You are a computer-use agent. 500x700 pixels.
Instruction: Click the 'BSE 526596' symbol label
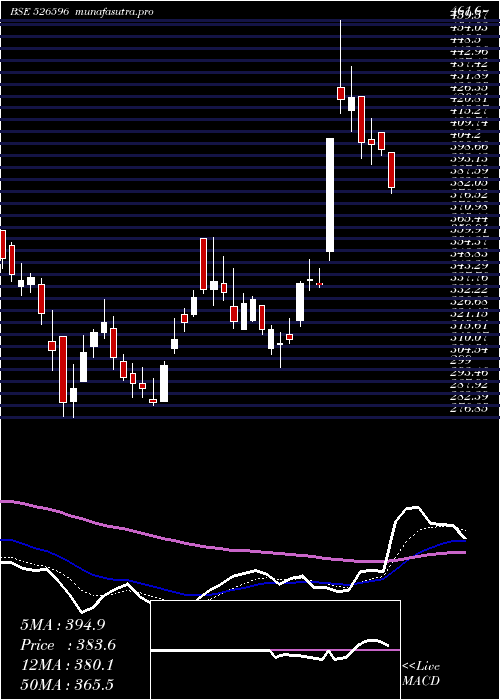click(39, 12)
